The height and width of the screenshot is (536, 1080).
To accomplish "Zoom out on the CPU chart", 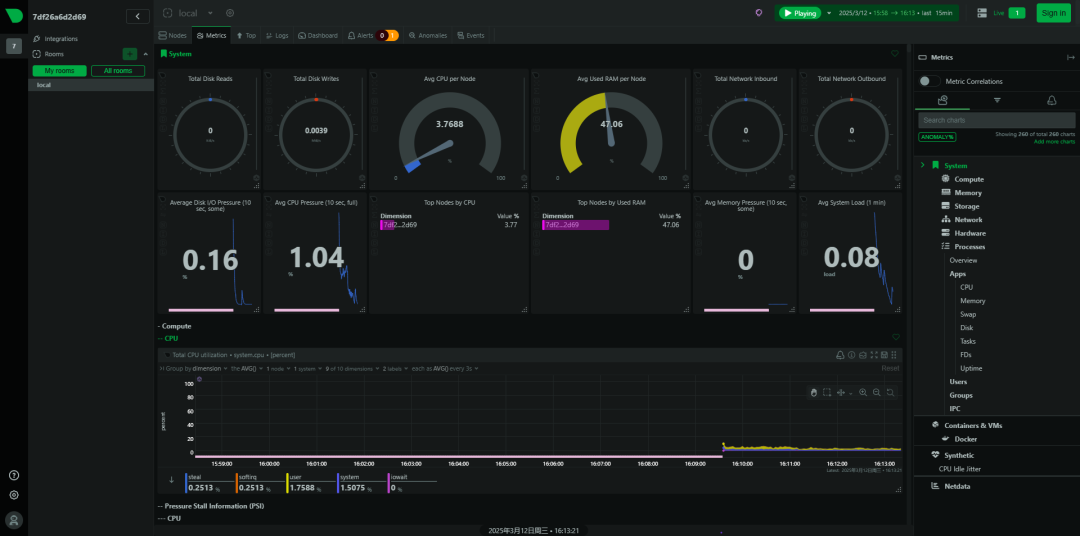I will point(876,392).
